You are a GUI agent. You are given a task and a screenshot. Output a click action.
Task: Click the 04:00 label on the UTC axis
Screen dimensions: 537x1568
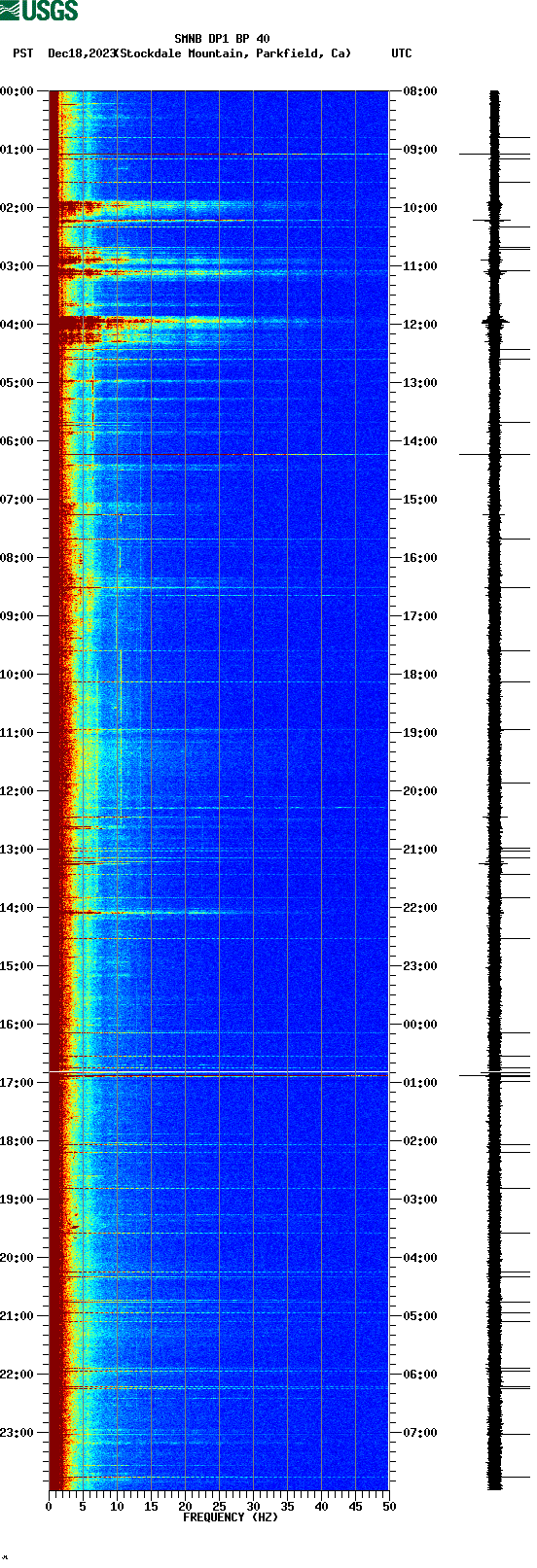point(420,1258)
